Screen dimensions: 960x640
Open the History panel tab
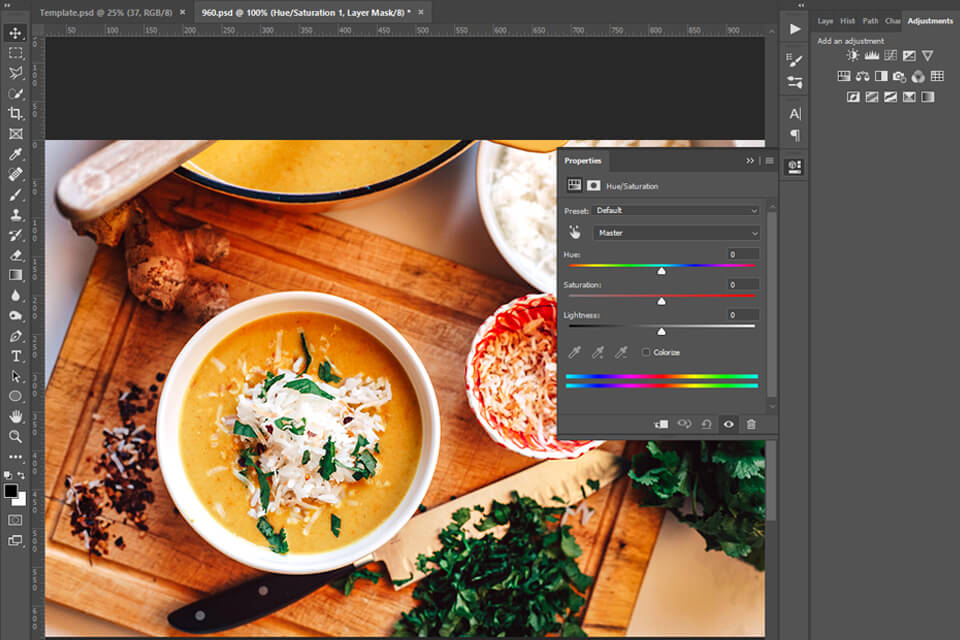click(x=847, y=21)
